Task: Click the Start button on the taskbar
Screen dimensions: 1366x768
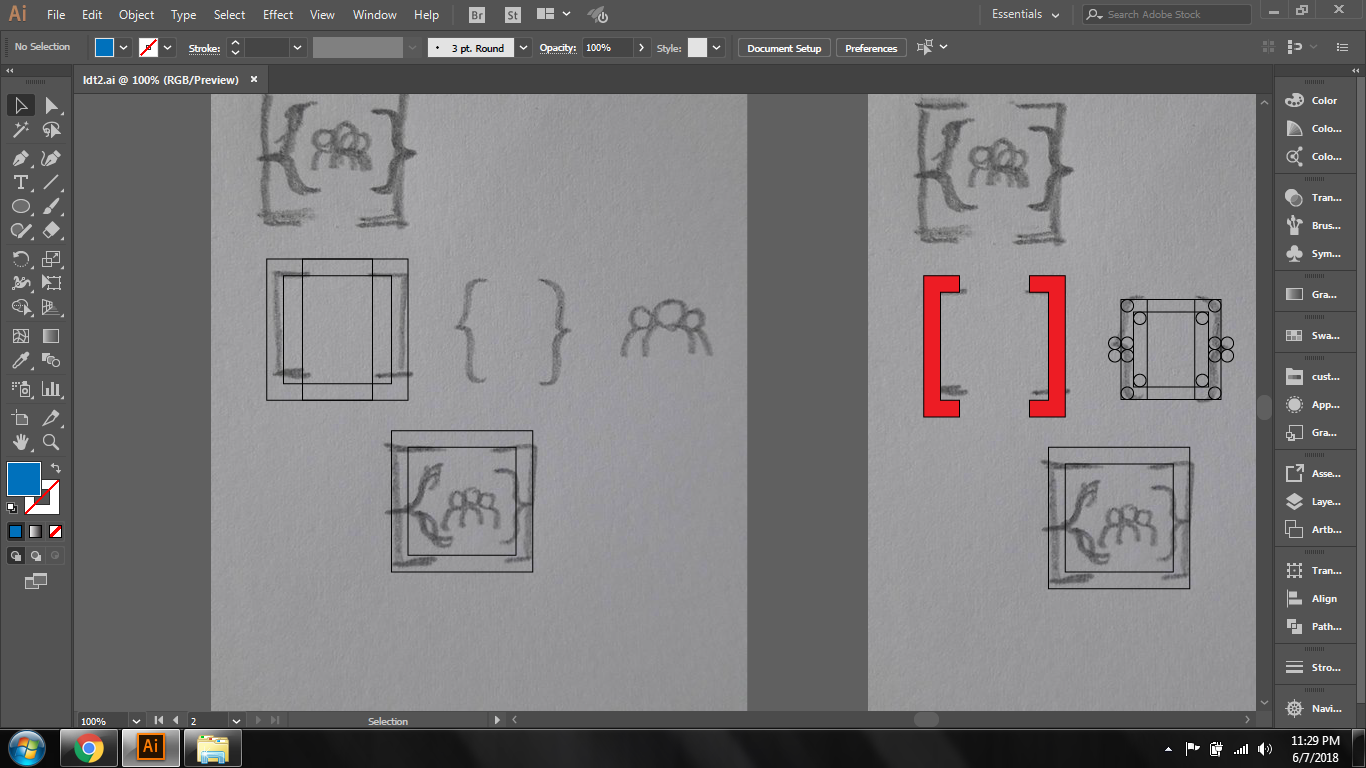Action: [26, 748]
